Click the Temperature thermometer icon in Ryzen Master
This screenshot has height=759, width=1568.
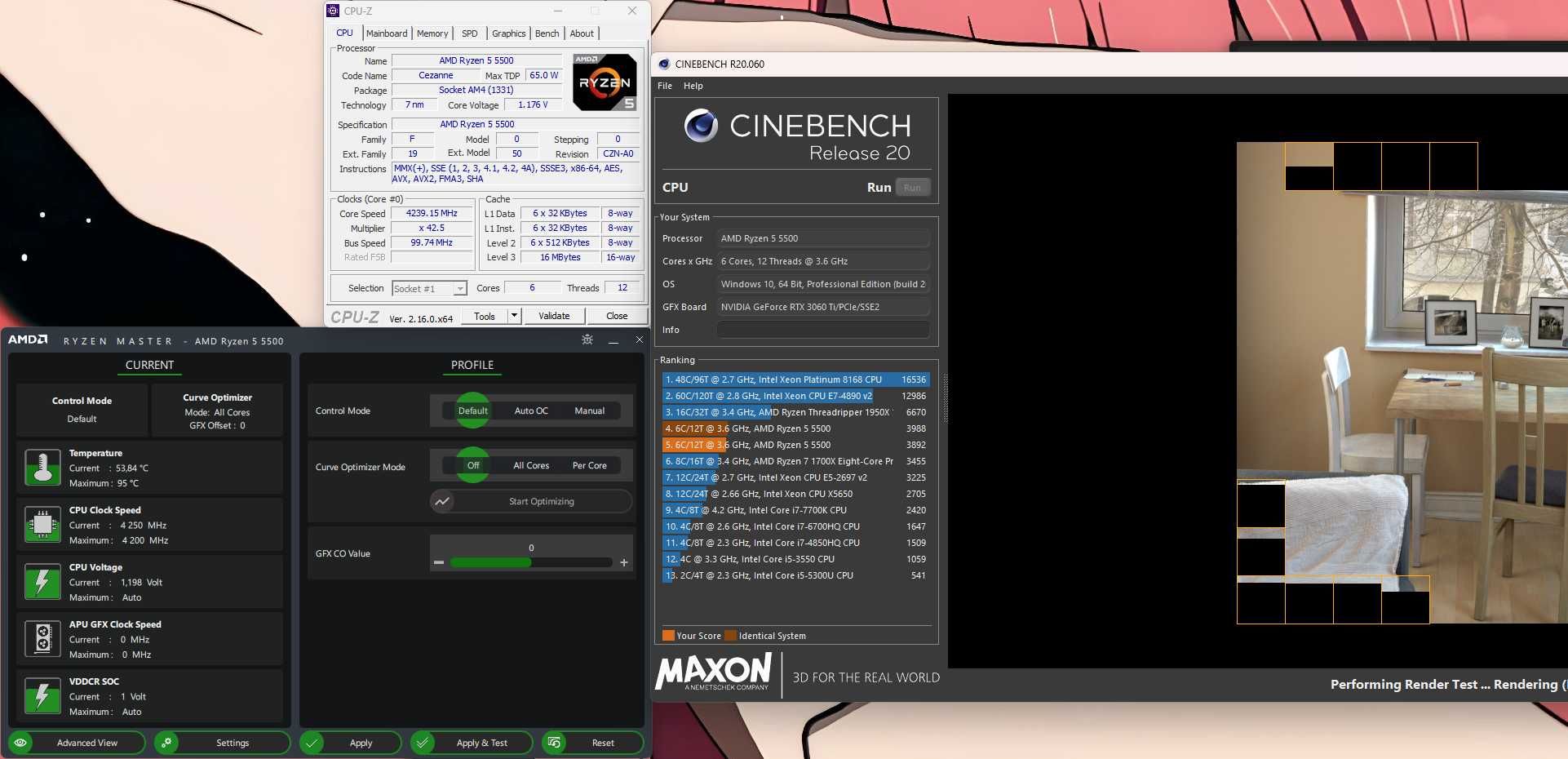pyautogui.click(x=42, y=468)
